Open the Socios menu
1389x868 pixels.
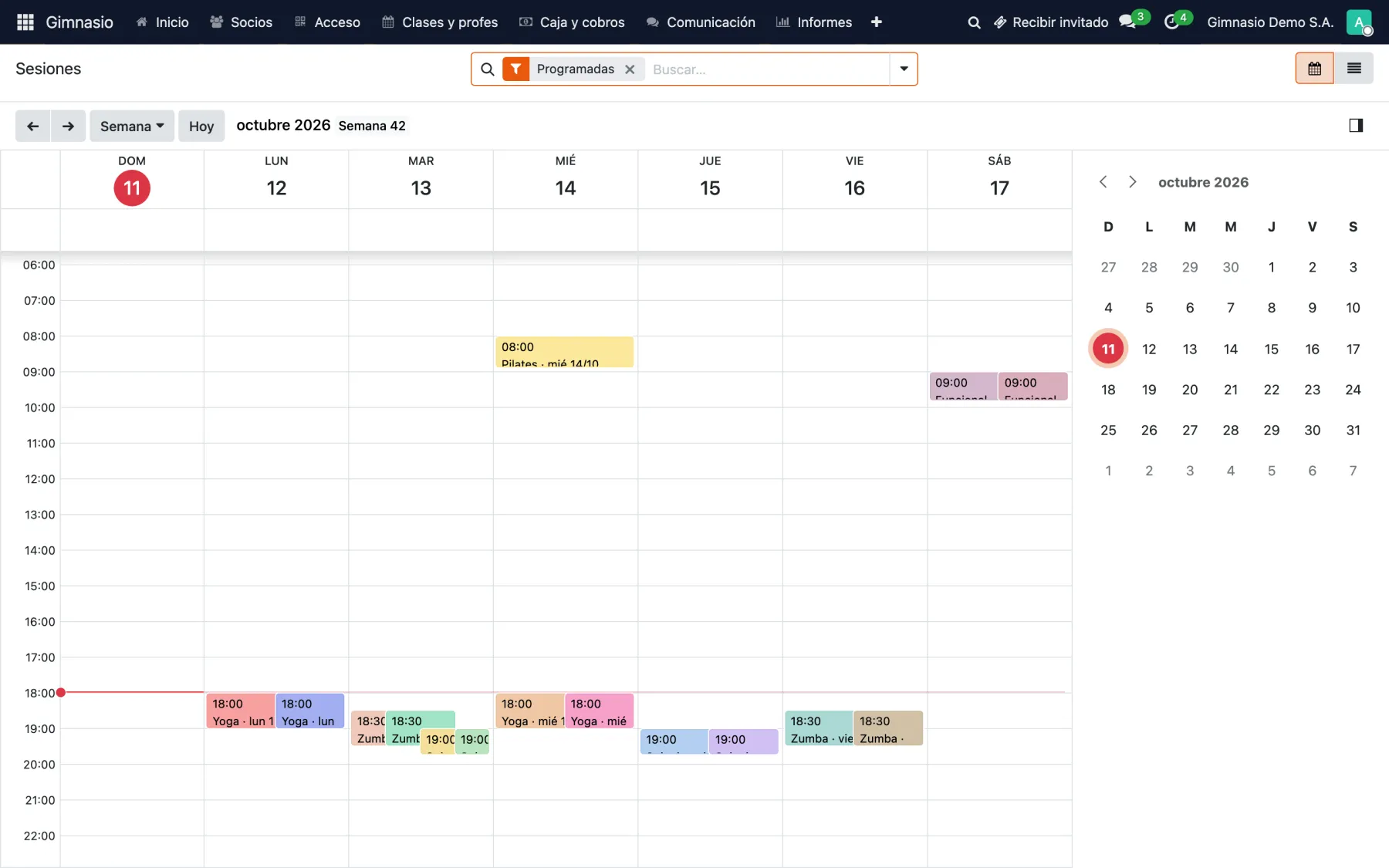click(241, 22)
